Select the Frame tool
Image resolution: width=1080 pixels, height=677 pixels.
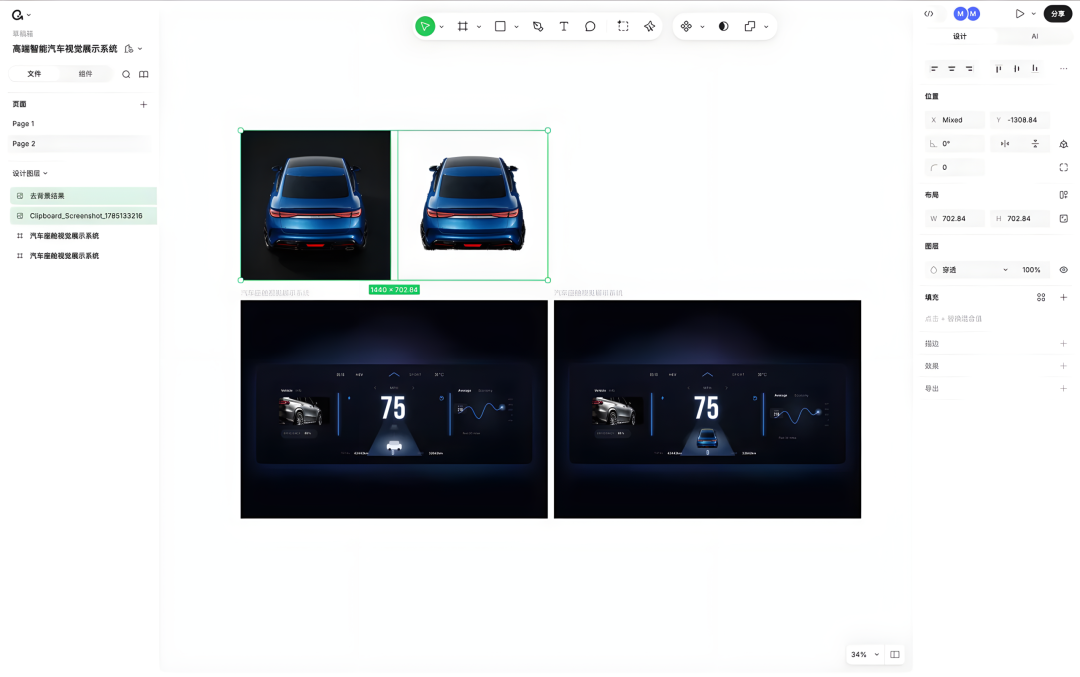click(x=463, y=26)
